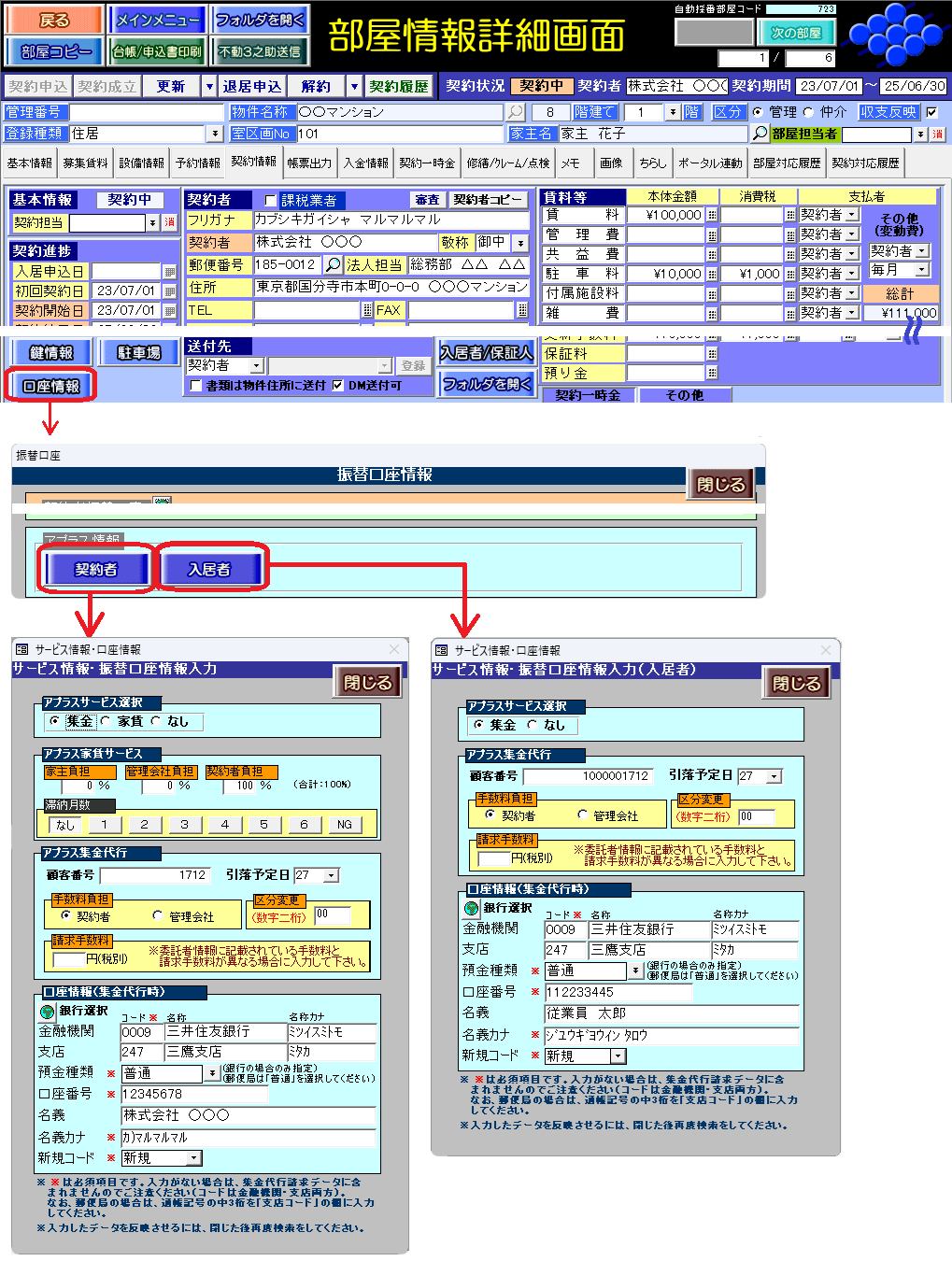Click the 銀行選択 globe icon in the 入居者 dialog
This screenshot has height=1261, width=952.
[x=472, y=908]
